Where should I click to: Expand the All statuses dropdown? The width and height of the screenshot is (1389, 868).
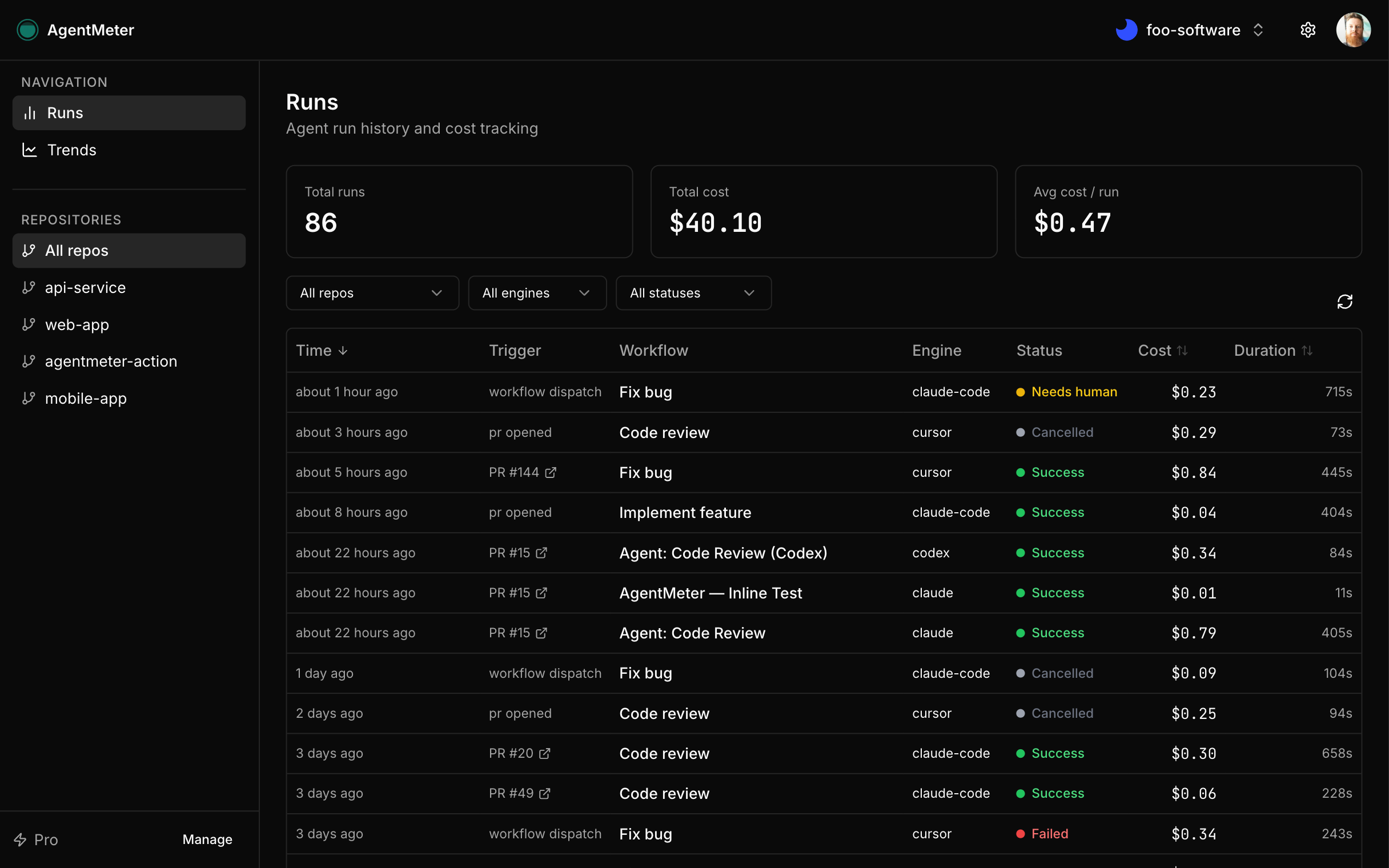pyautogui.click(x=693, y=293)
